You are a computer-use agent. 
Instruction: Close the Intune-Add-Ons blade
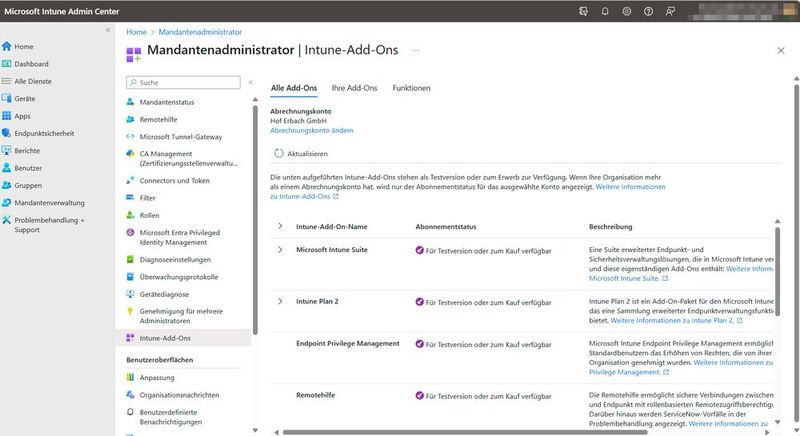coord(781,50)
